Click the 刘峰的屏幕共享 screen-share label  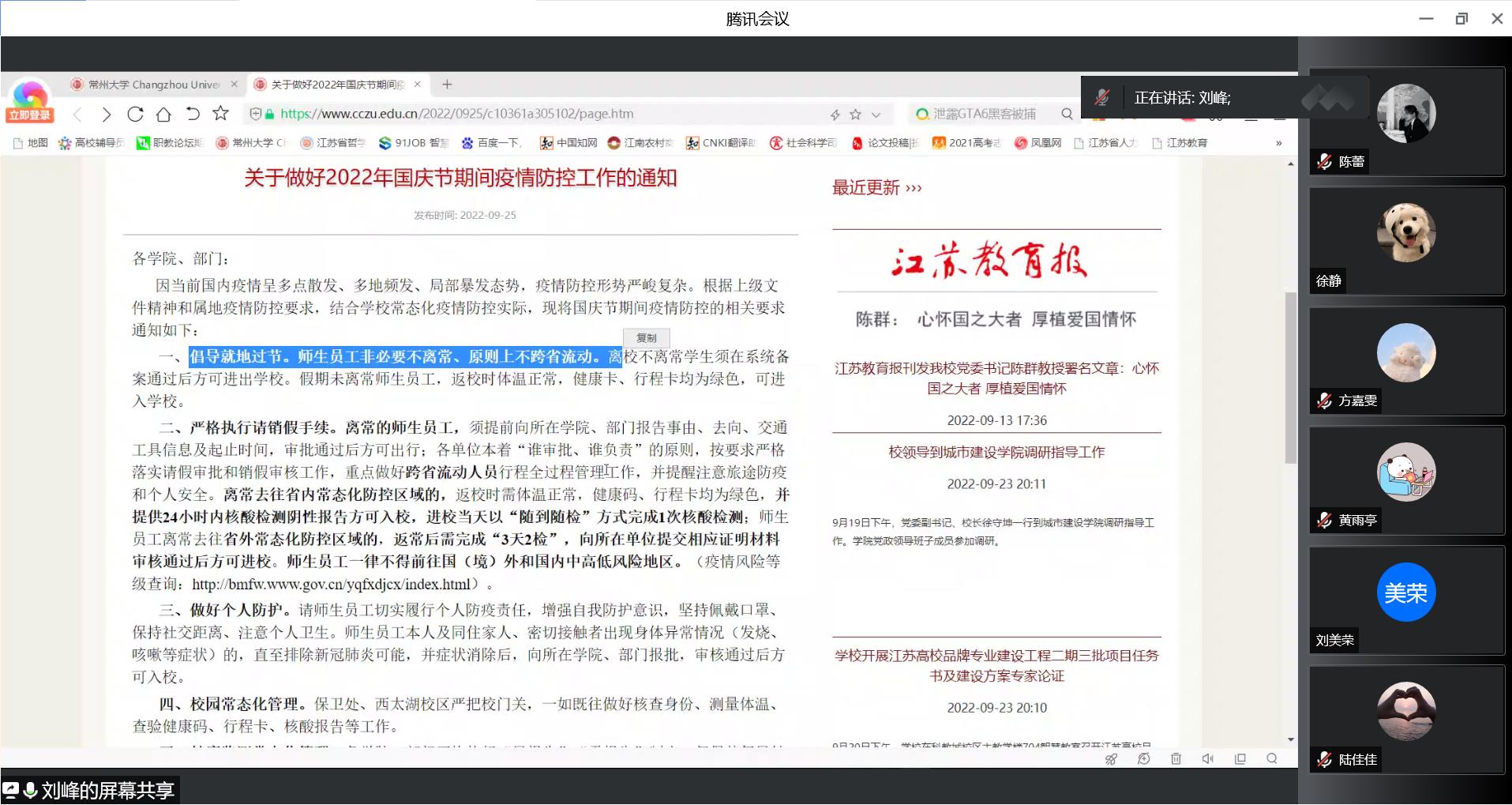point(107,791)
